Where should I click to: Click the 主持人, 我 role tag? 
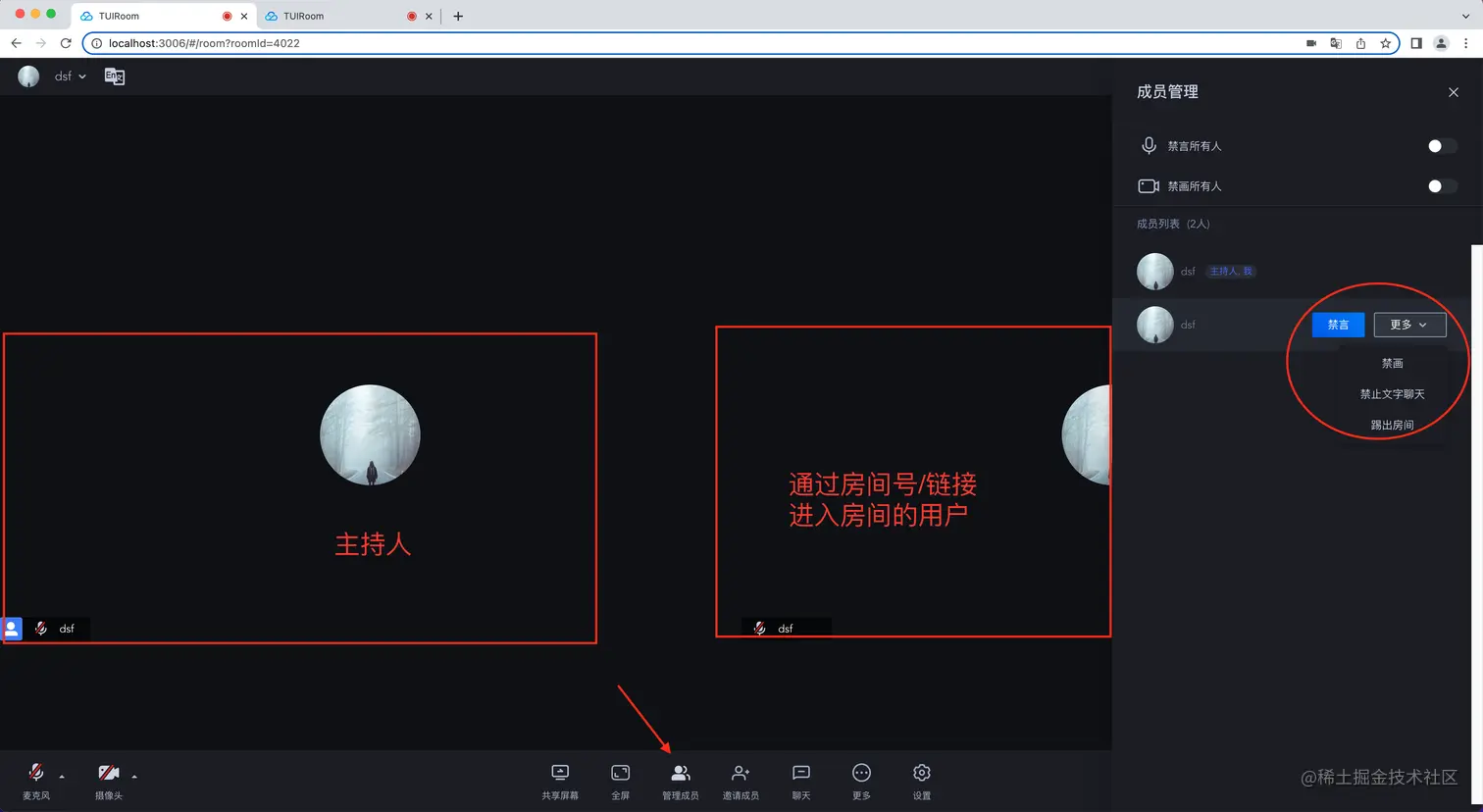click(1231, 272)
